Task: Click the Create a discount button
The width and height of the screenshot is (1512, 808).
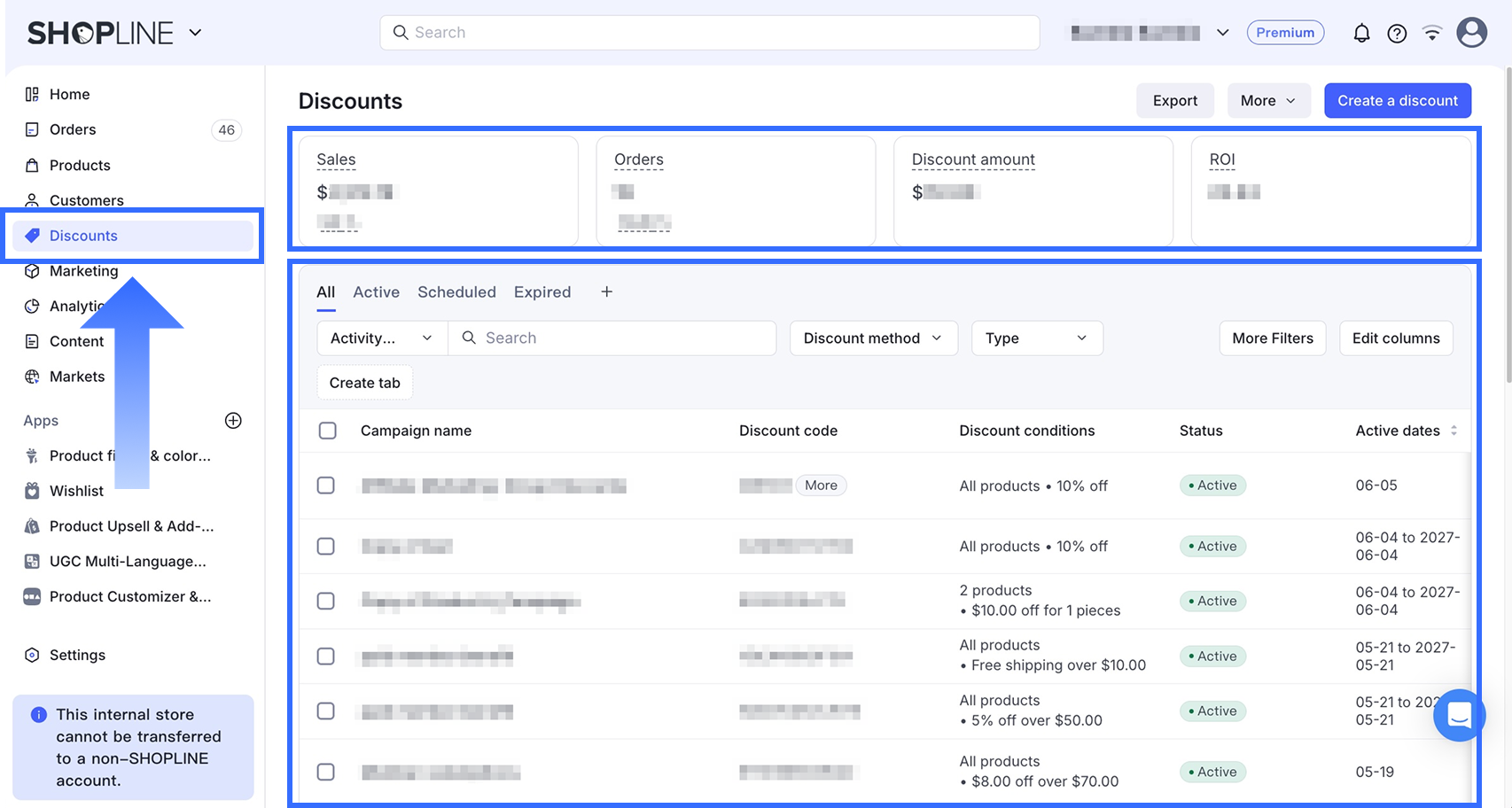Action: (1398, 101)
